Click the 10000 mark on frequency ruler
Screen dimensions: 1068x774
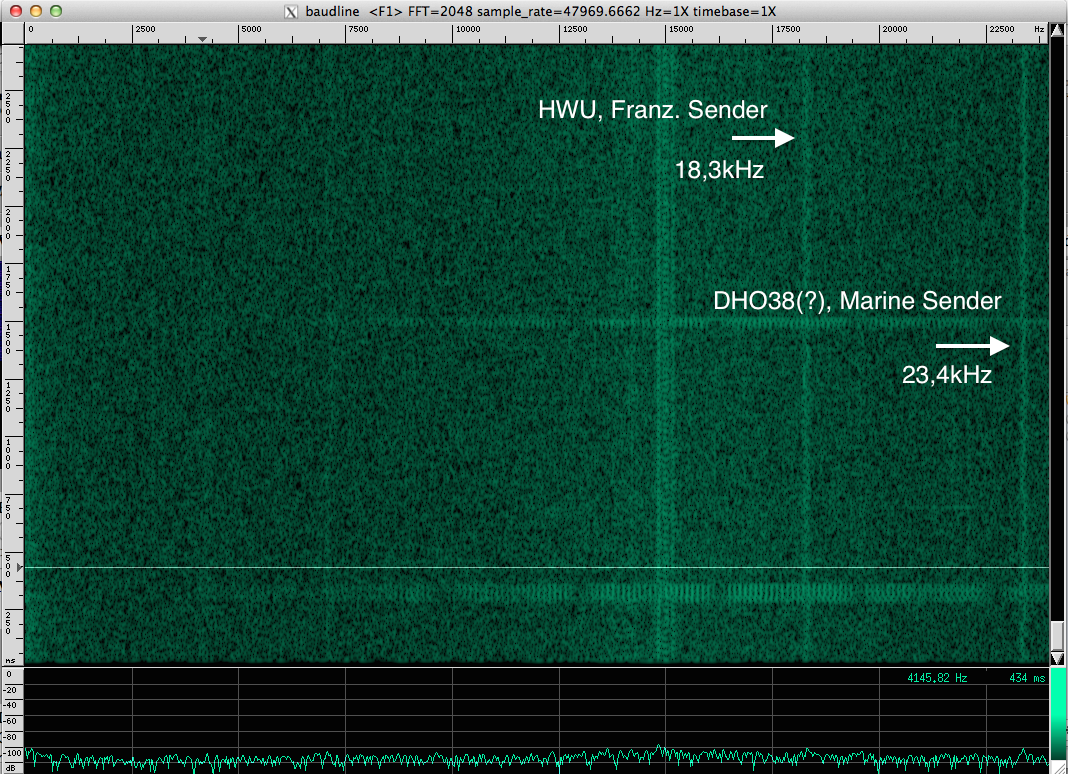(x=466, y=30)
